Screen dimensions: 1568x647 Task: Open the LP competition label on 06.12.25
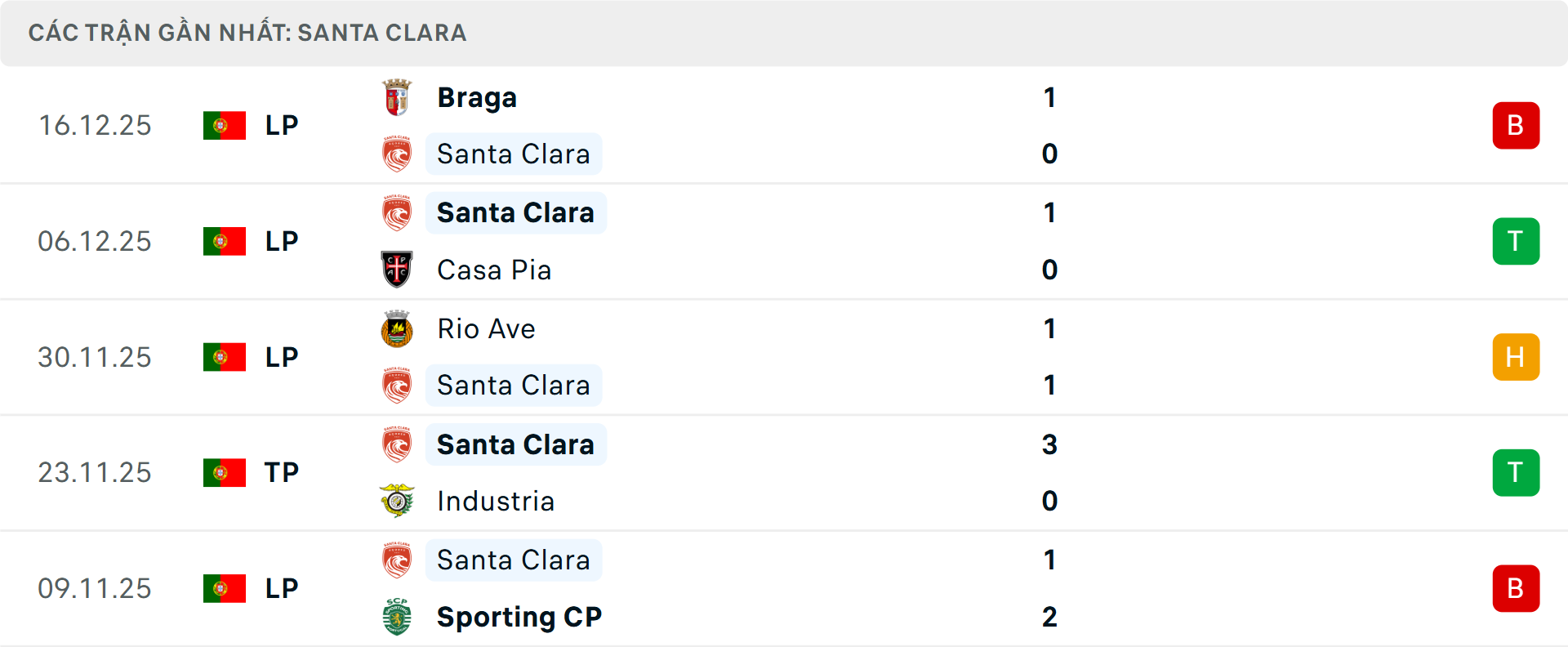click(281, 241)
